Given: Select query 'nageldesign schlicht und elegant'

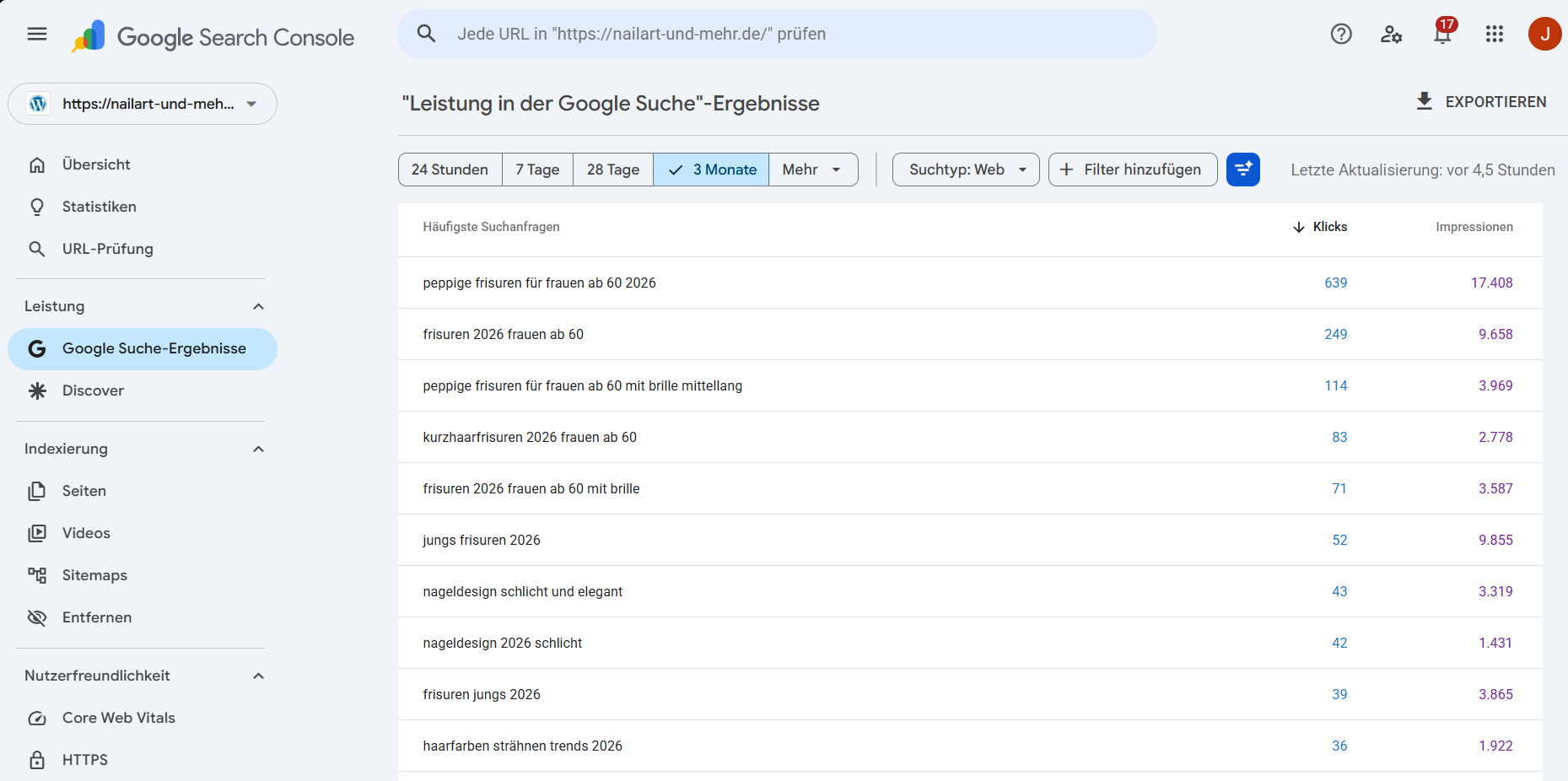Looking at the screenshot, I should (x=522, y=591).
